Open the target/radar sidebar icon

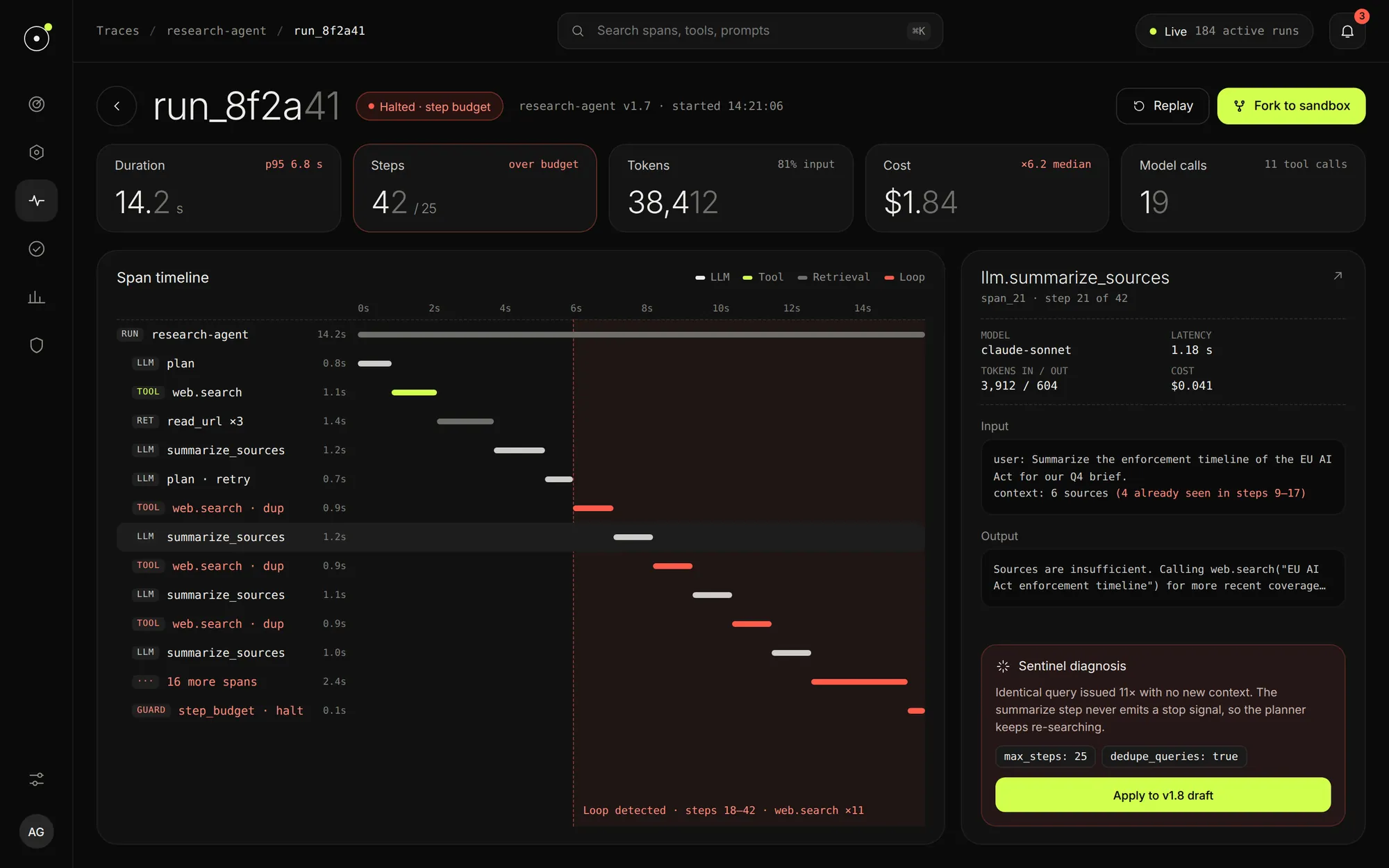37,104
